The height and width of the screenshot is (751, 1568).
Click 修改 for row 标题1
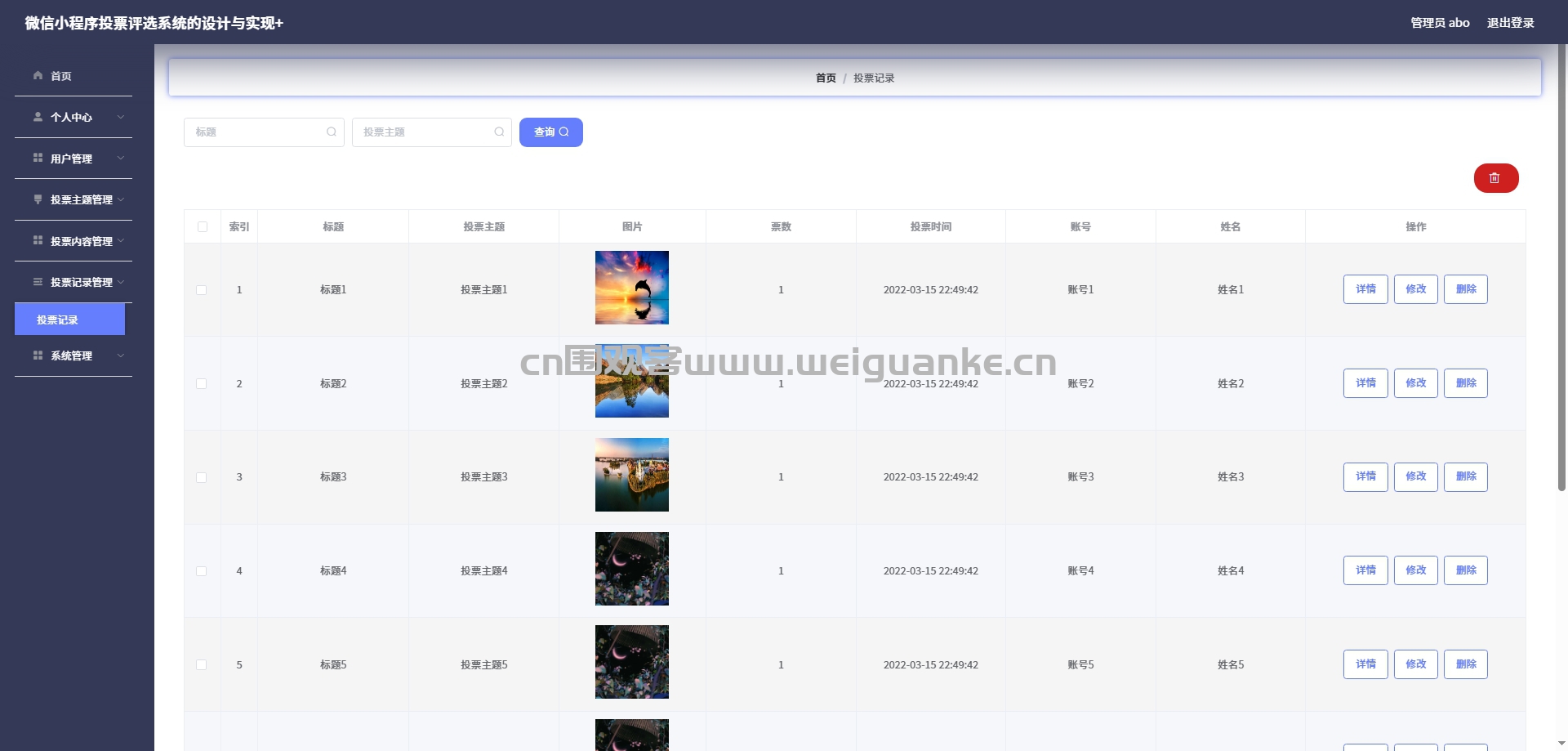click(x=1416, y=289)
